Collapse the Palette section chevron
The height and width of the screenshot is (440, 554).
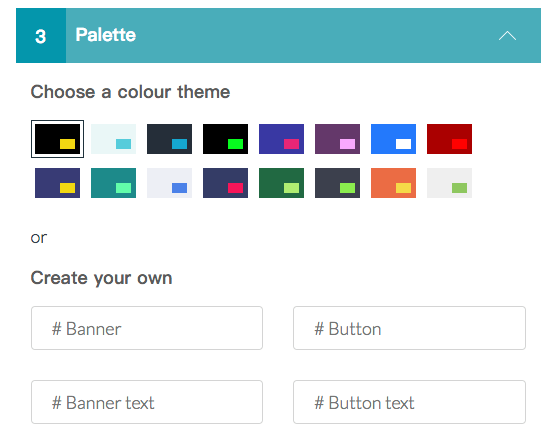tap(507, 36)
